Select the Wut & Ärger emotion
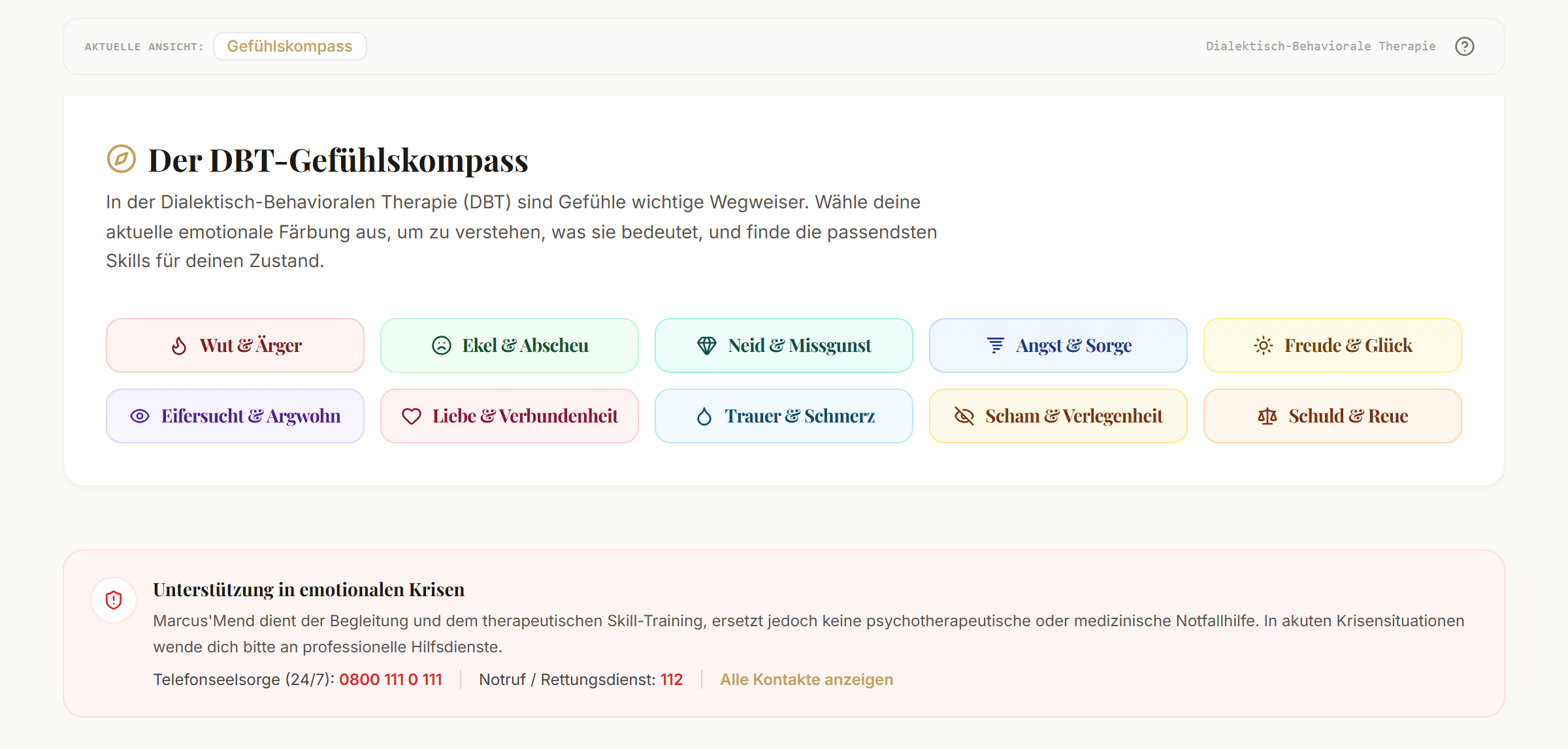This screenshot has width=1568, height=749. [235, 345]
